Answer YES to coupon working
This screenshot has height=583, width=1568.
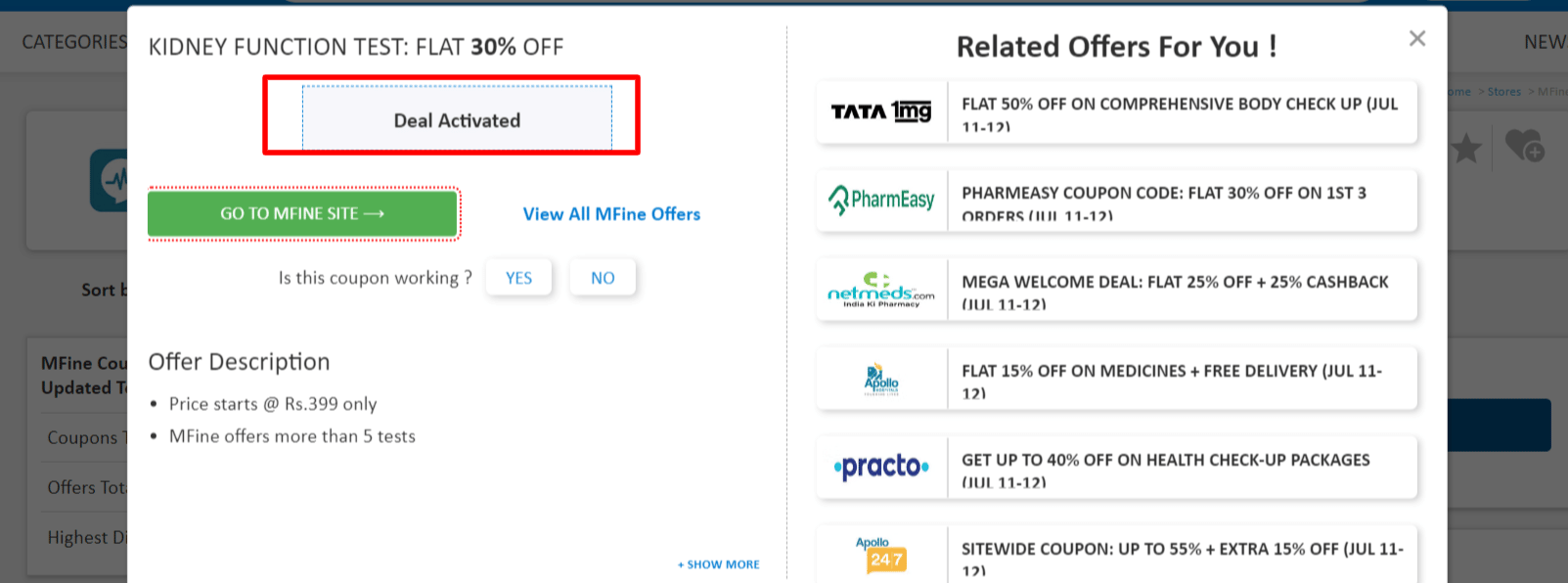518,278
